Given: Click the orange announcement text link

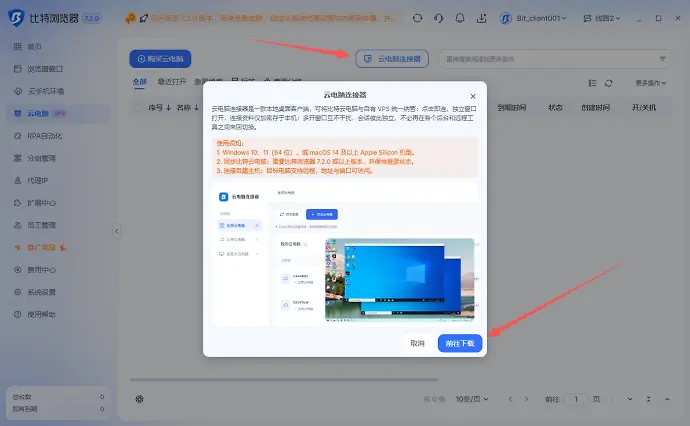Looking at the screenshot, I should 273,18.
